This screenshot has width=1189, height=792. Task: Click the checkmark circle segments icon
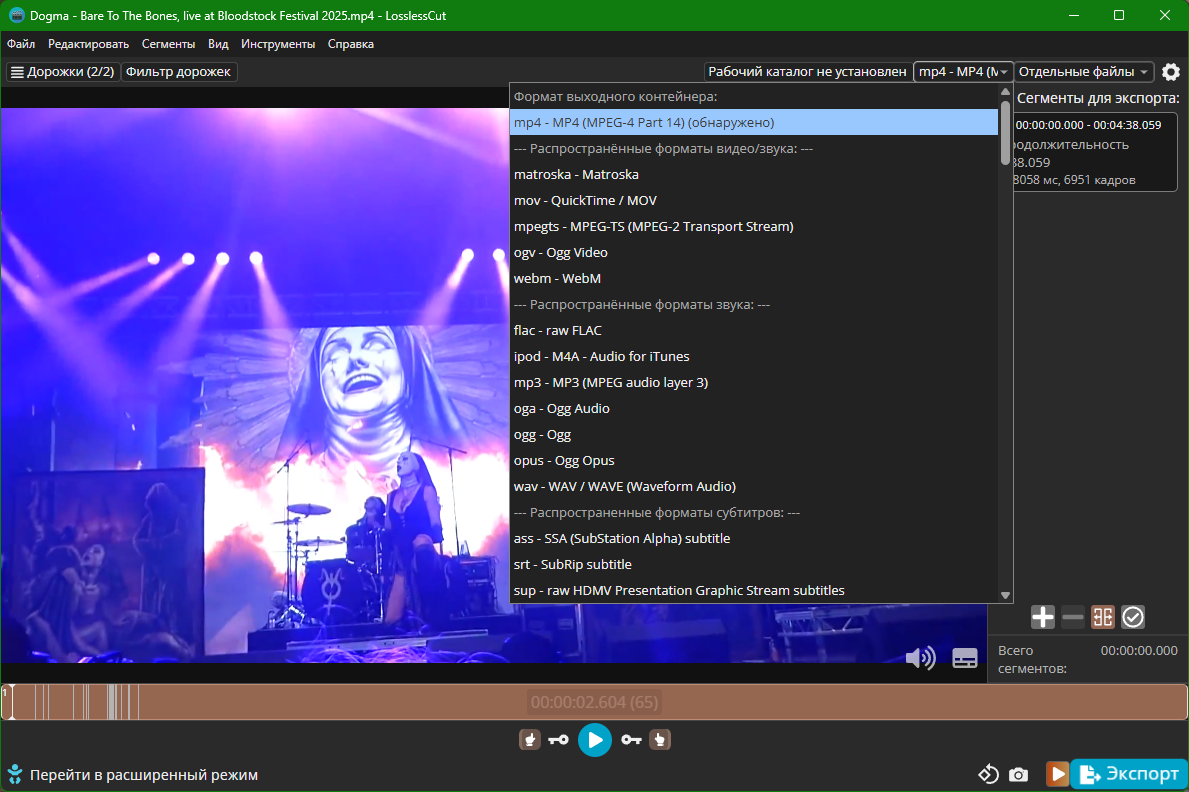(1133, 617)
